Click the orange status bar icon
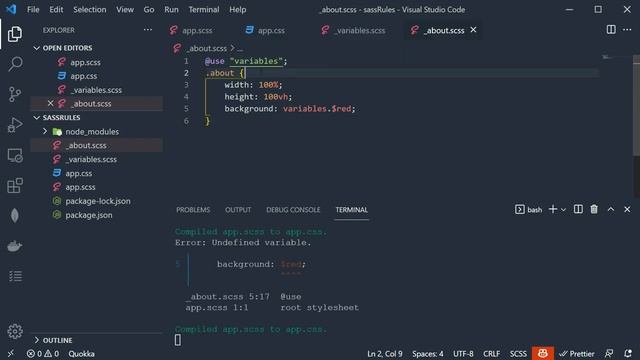The height and width of the screenshot is (360, 640). pyautogui.click(x=542, y=353)
